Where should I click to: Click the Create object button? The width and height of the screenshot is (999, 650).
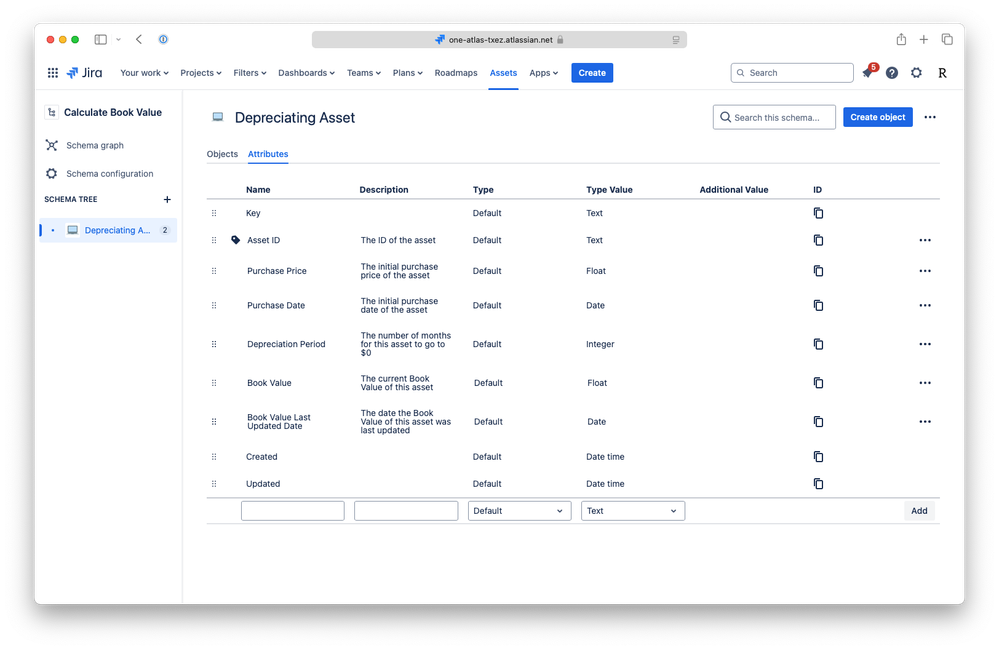pos(877,117)
